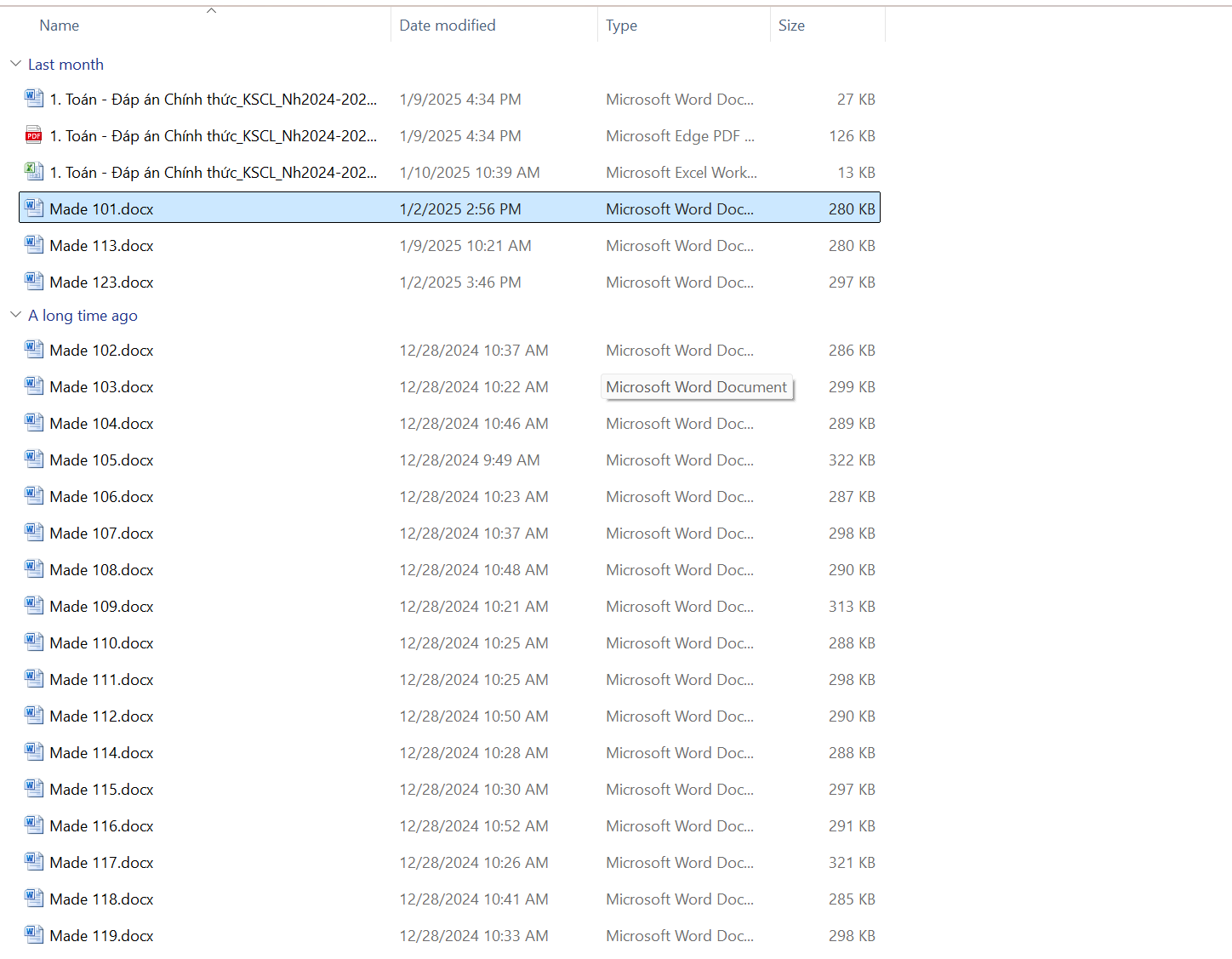Click the Word icon beside Made 119.docx
This screenshot has width=1232, height=959.
pyautogui.click(x=33, y=935)
